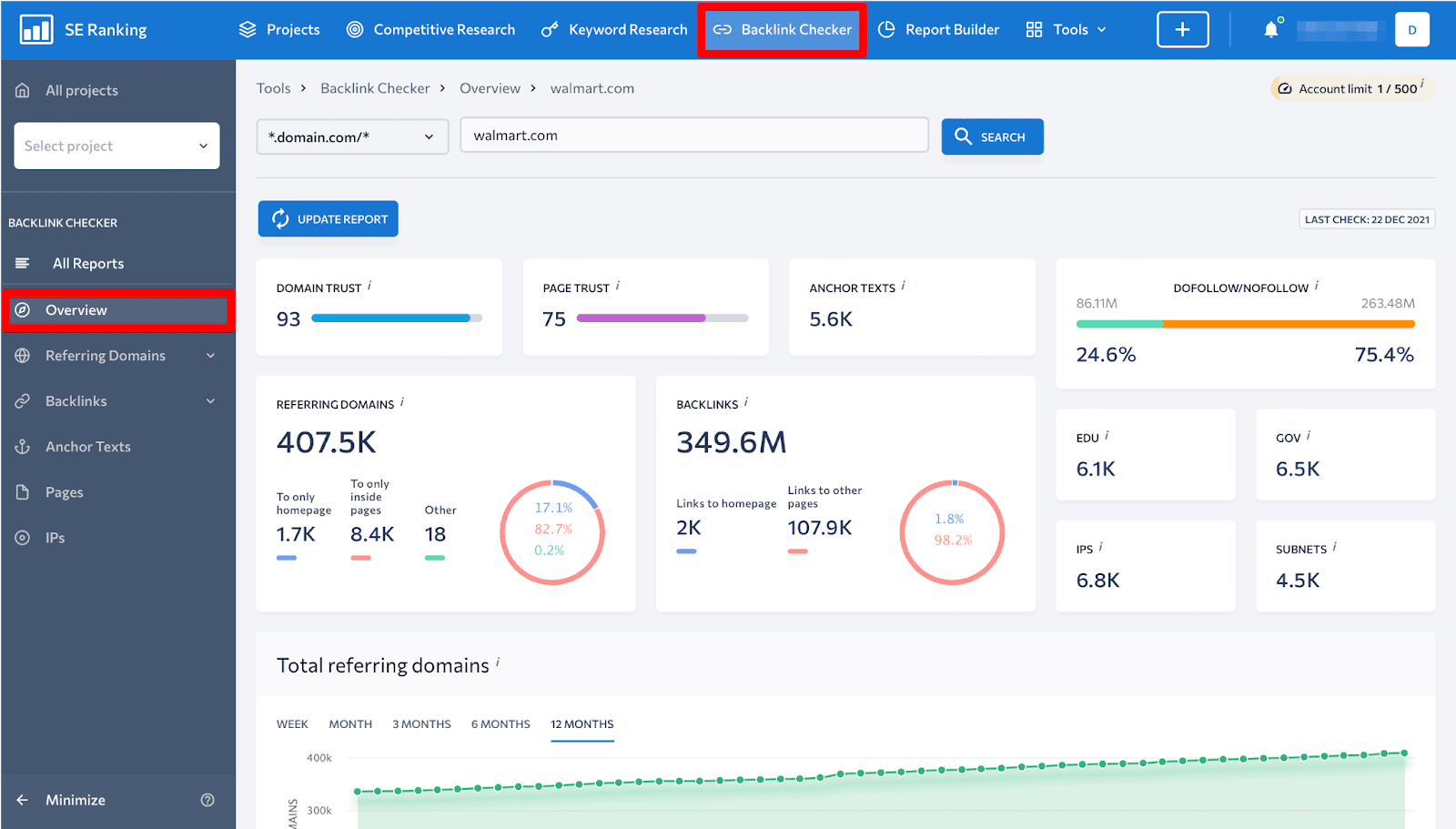Click the Minimize sidebar arrow icon

pyautogui.click(x=23, y=800)
